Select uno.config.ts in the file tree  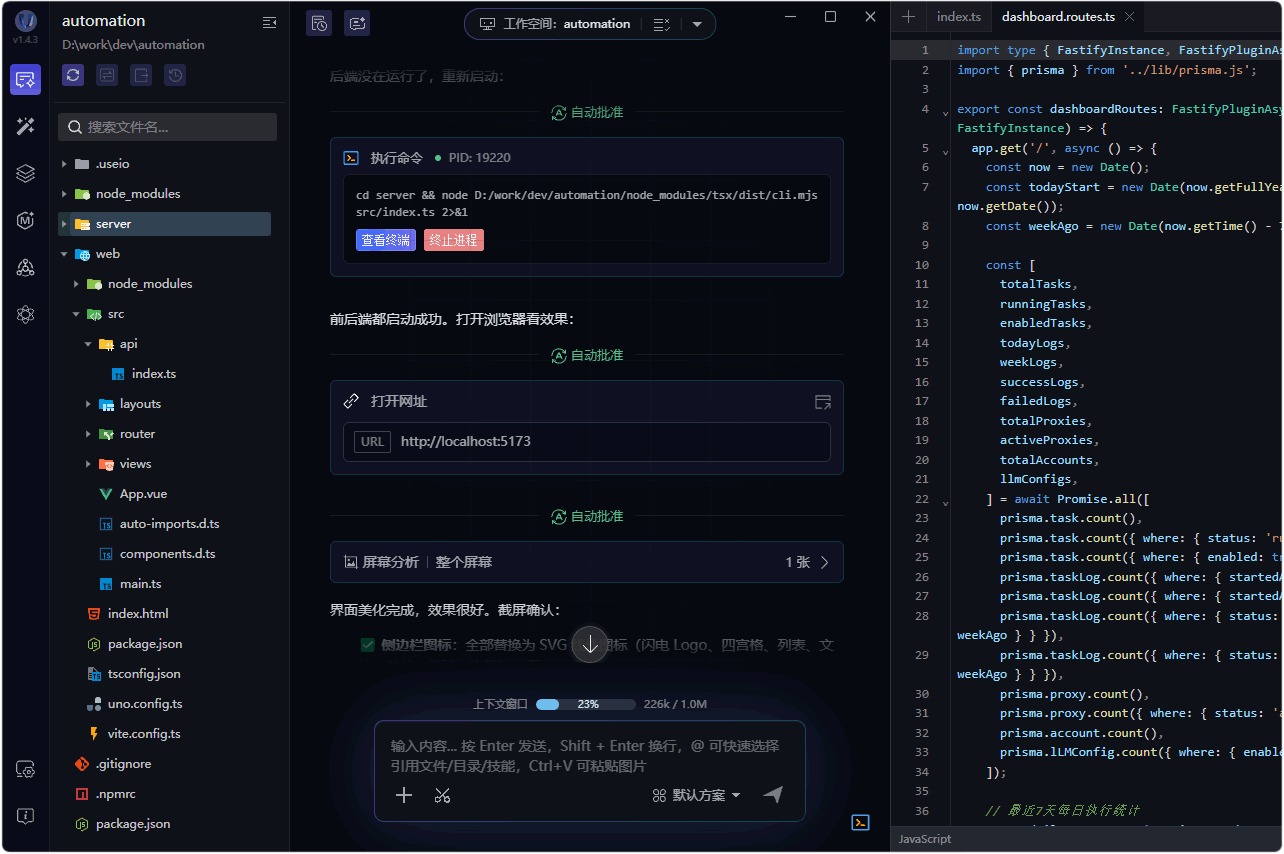(145, 704)
